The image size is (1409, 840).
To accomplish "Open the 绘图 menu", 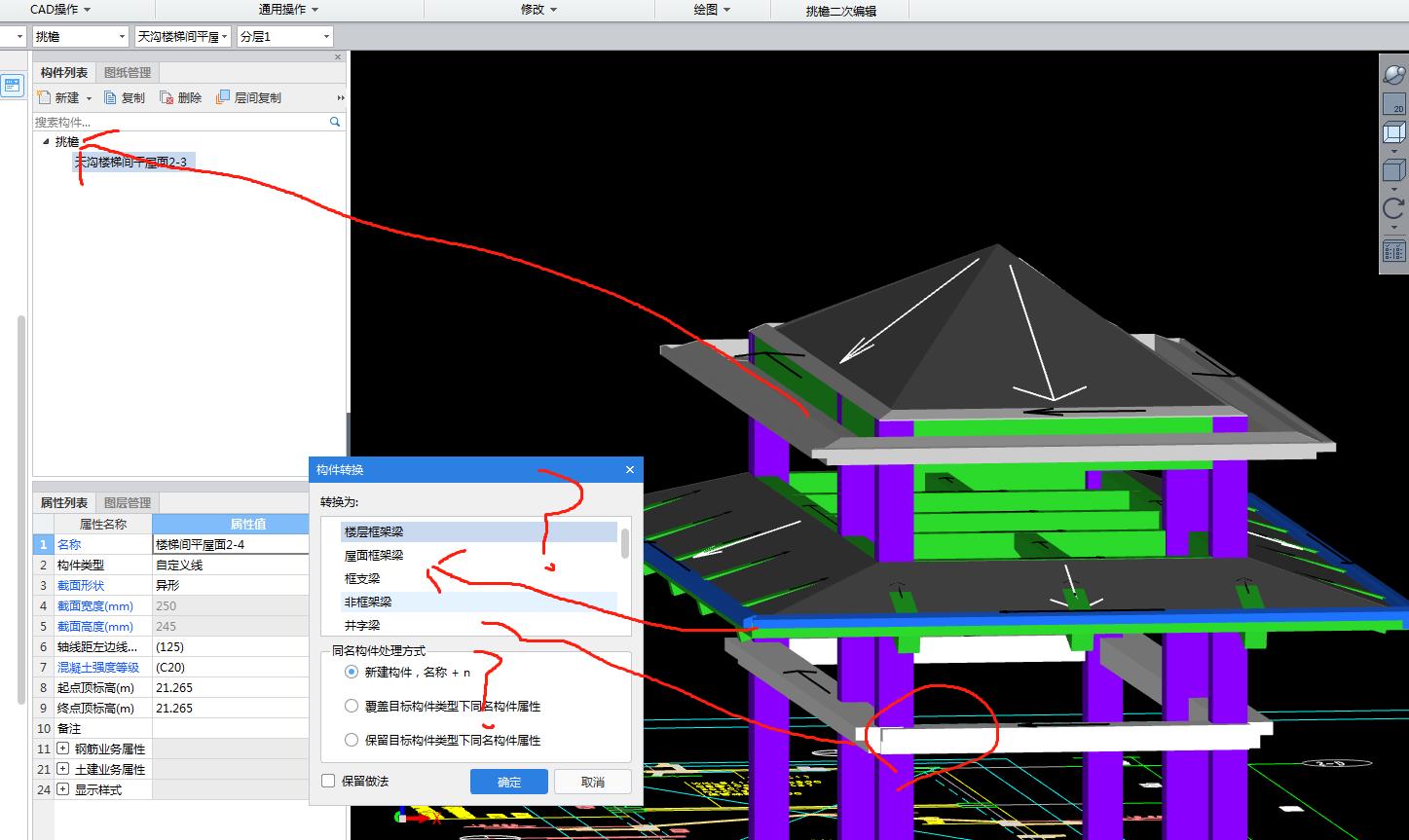I will (x=712, y=9).
